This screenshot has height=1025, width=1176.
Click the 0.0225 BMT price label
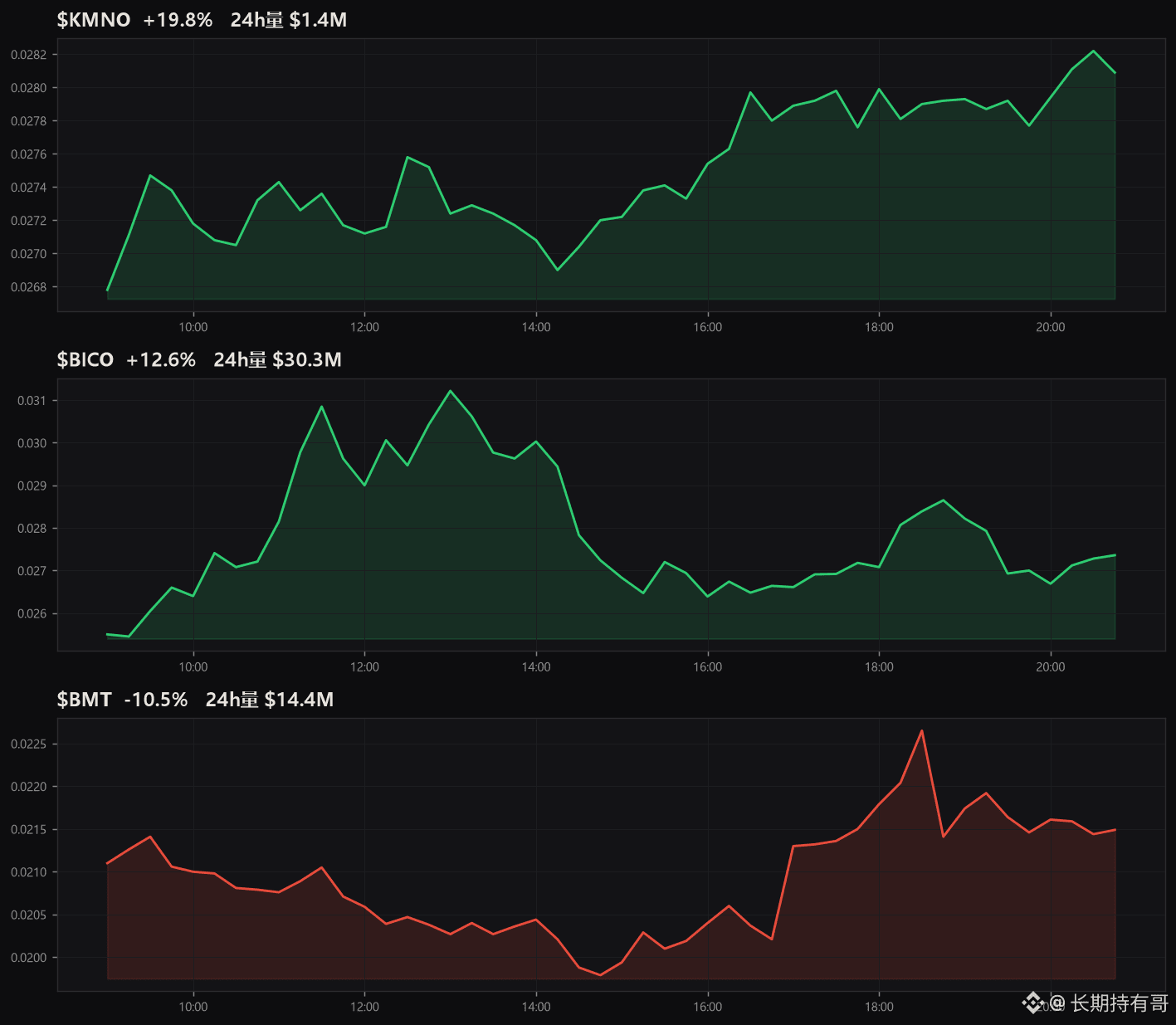point(29,744)
